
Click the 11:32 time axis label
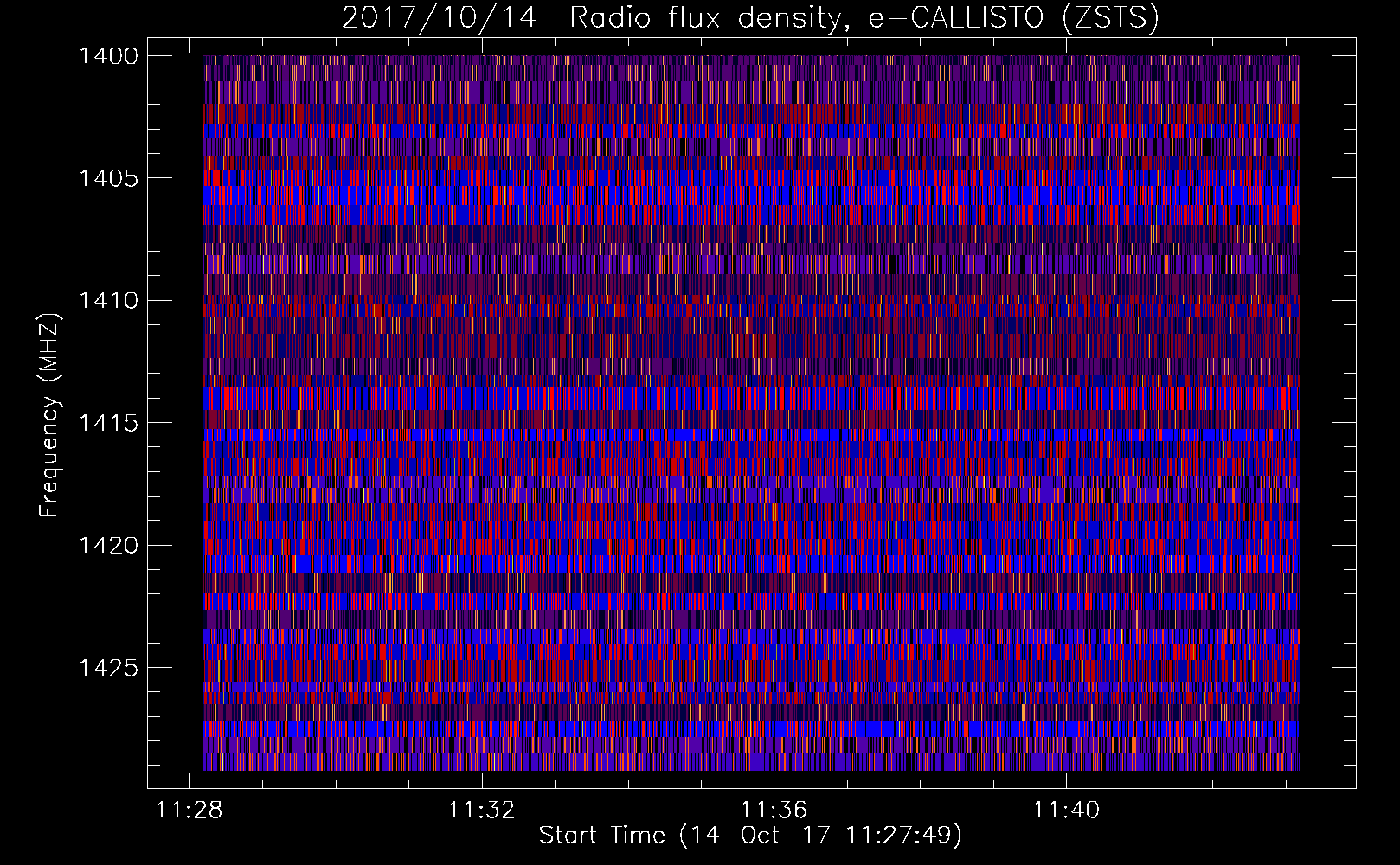(481, 811)
